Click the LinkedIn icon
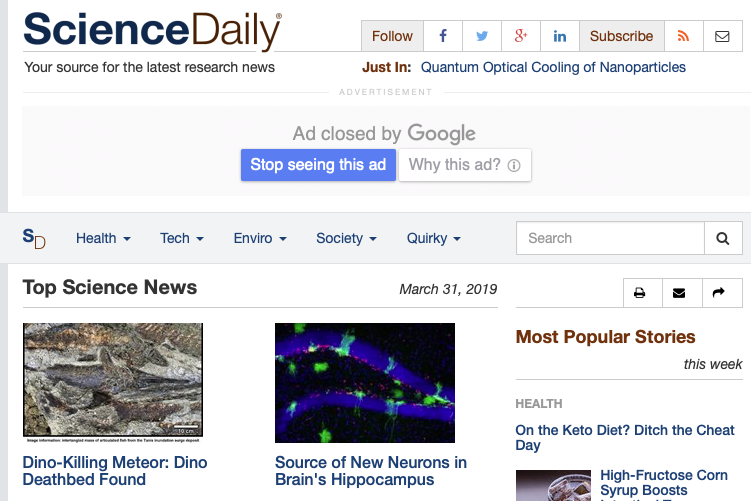 pos(560,36)
